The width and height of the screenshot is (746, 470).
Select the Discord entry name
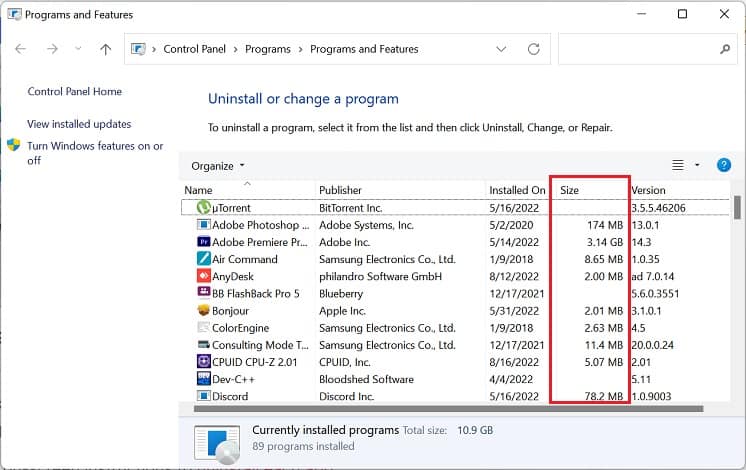pos(230,396)
